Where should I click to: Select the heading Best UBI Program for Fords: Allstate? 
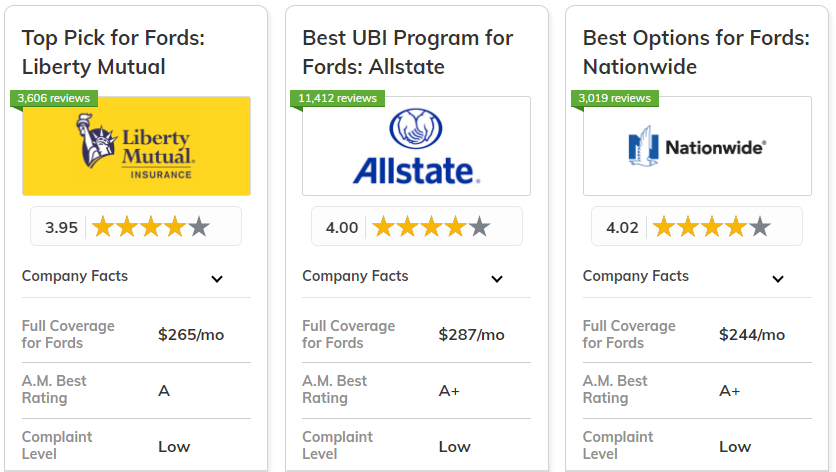[408, 52]
